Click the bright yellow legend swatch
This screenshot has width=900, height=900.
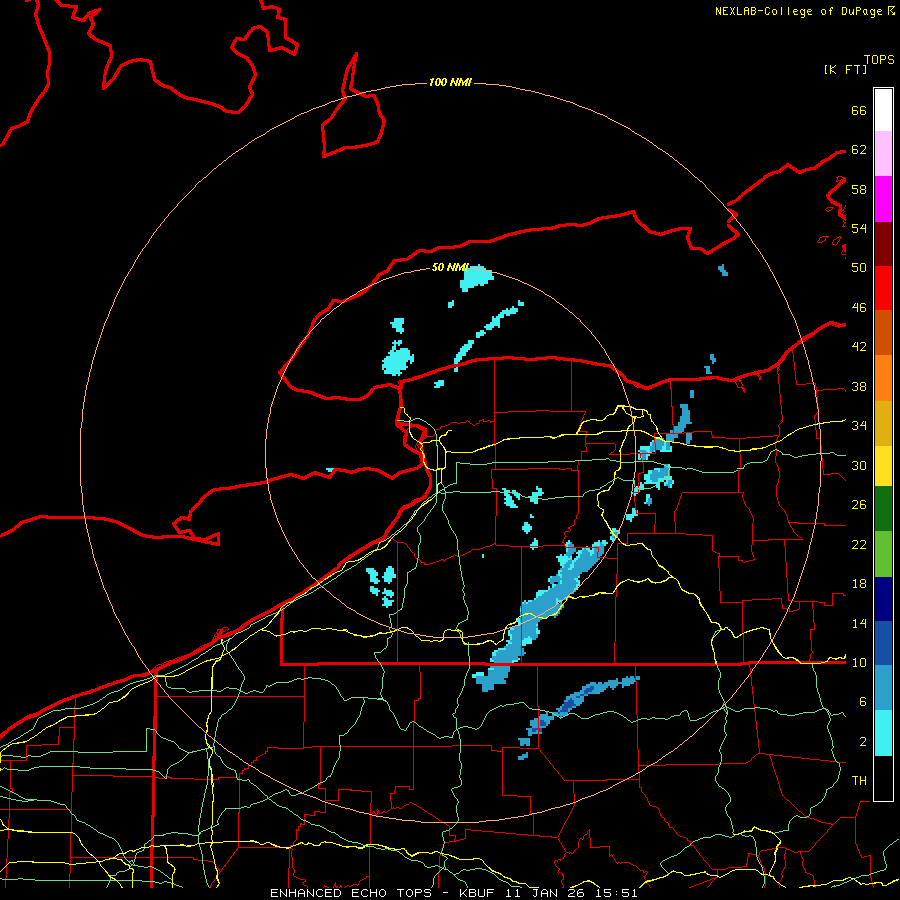coord(883,466)
